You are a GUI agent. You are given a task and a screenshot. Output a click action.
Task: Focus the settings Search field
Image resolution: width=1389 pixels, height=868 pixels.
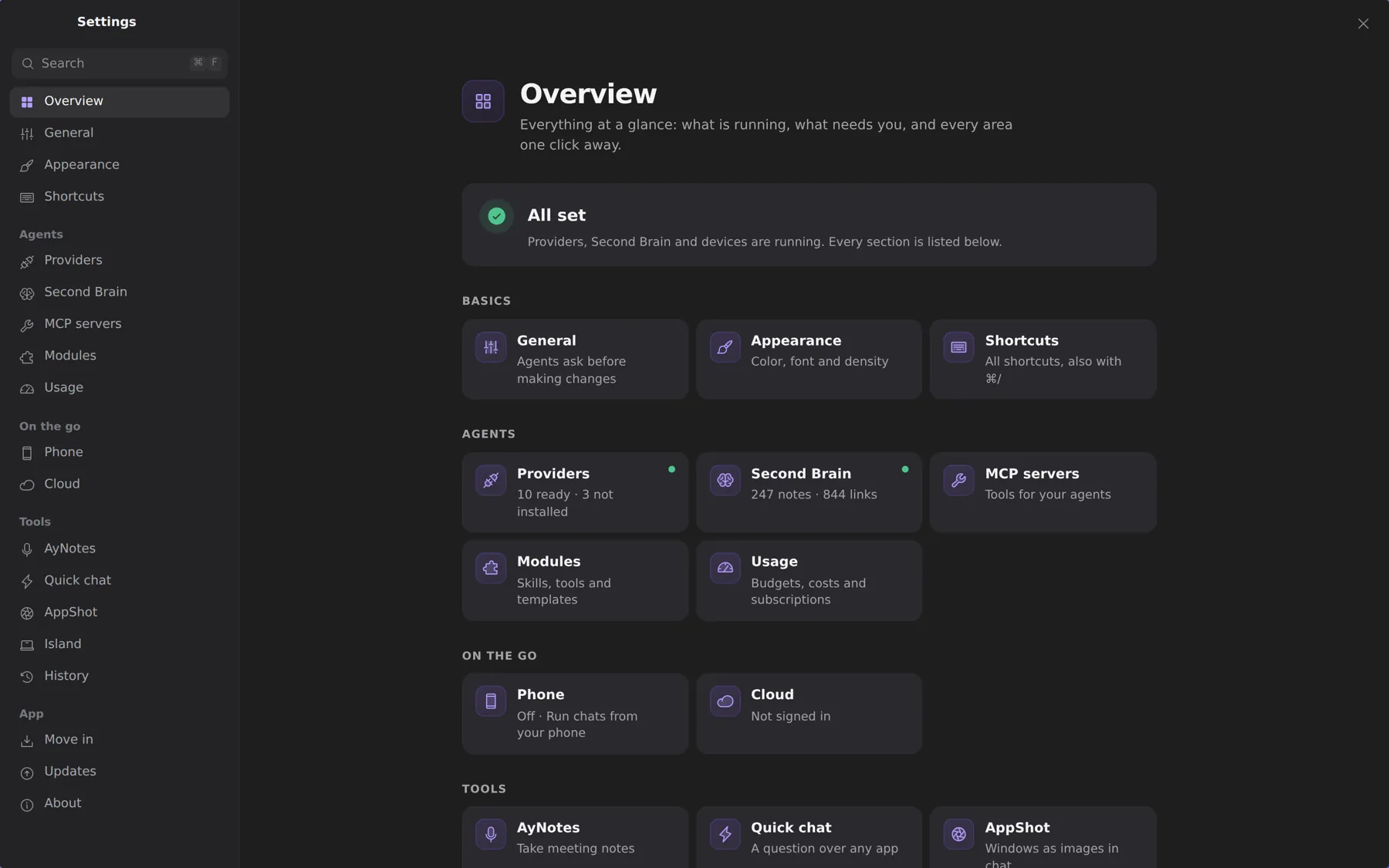(120, 63)
